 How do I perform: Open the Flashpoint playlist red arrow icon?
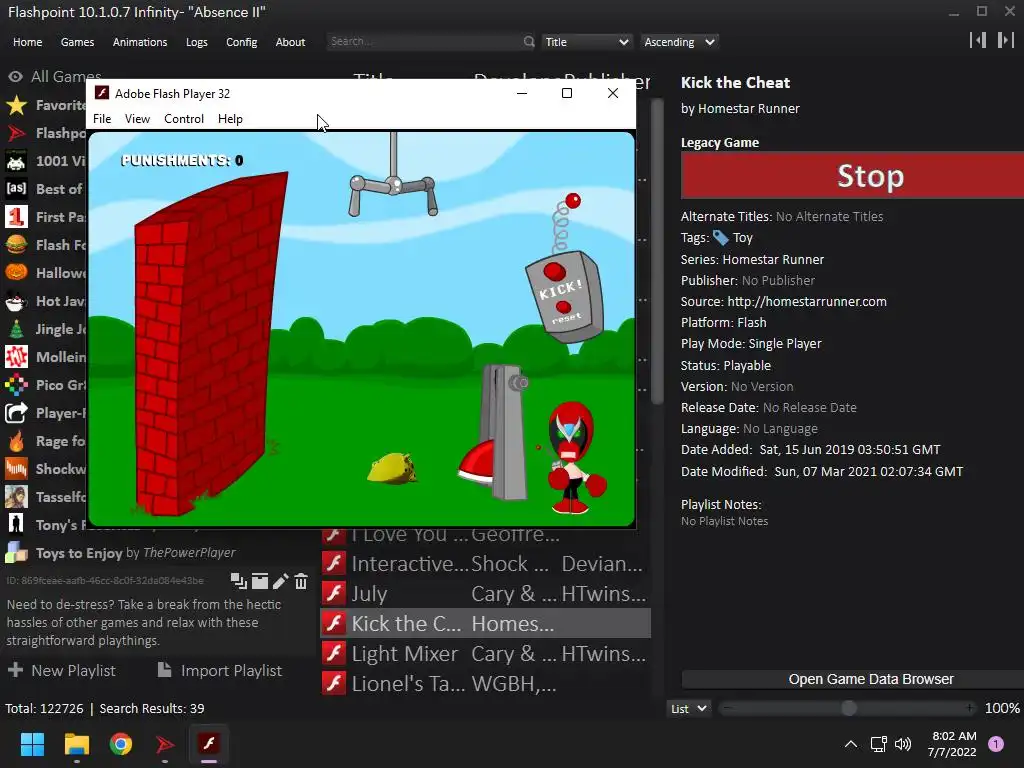16,133
